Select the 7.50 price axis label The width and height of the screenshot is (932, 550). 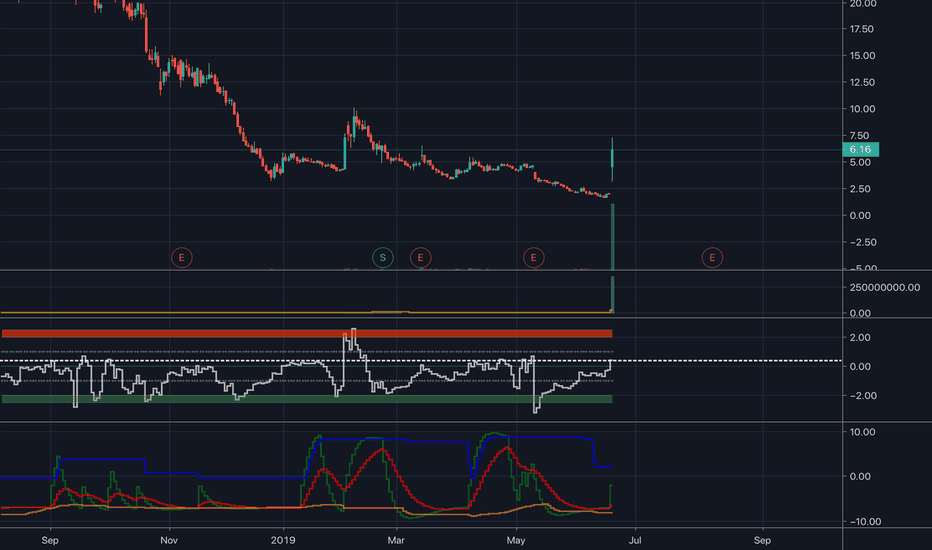(x=859, y=136)
